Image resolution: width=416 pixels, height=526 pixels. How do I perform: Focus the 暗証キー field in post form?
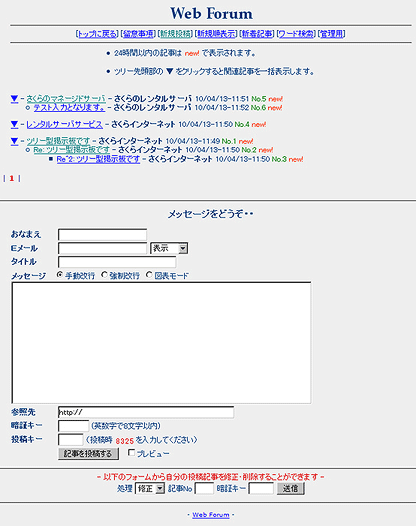click(x=73, y=426)
